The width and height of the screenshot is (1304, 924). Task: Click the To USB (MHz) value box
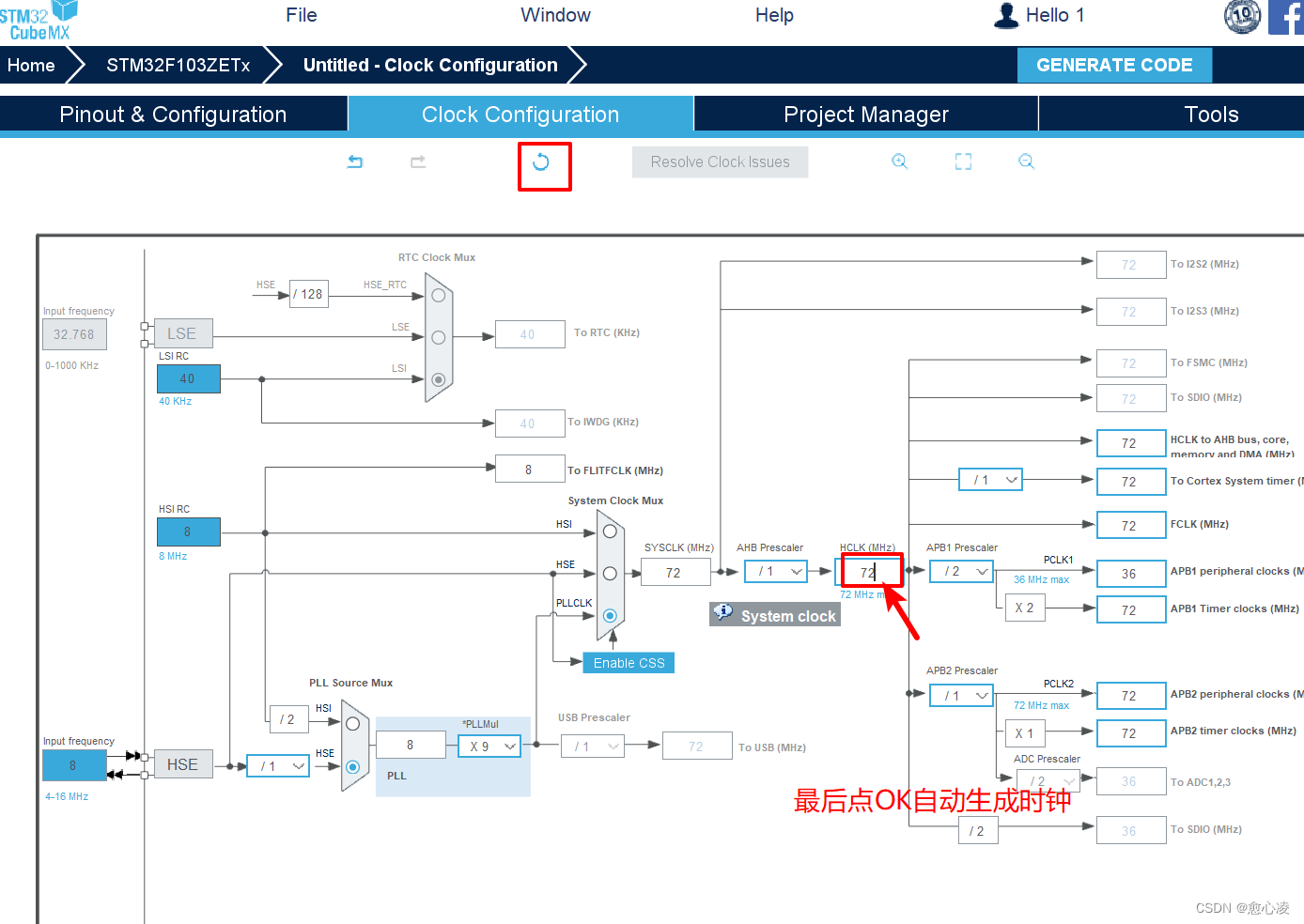(697, 747)
